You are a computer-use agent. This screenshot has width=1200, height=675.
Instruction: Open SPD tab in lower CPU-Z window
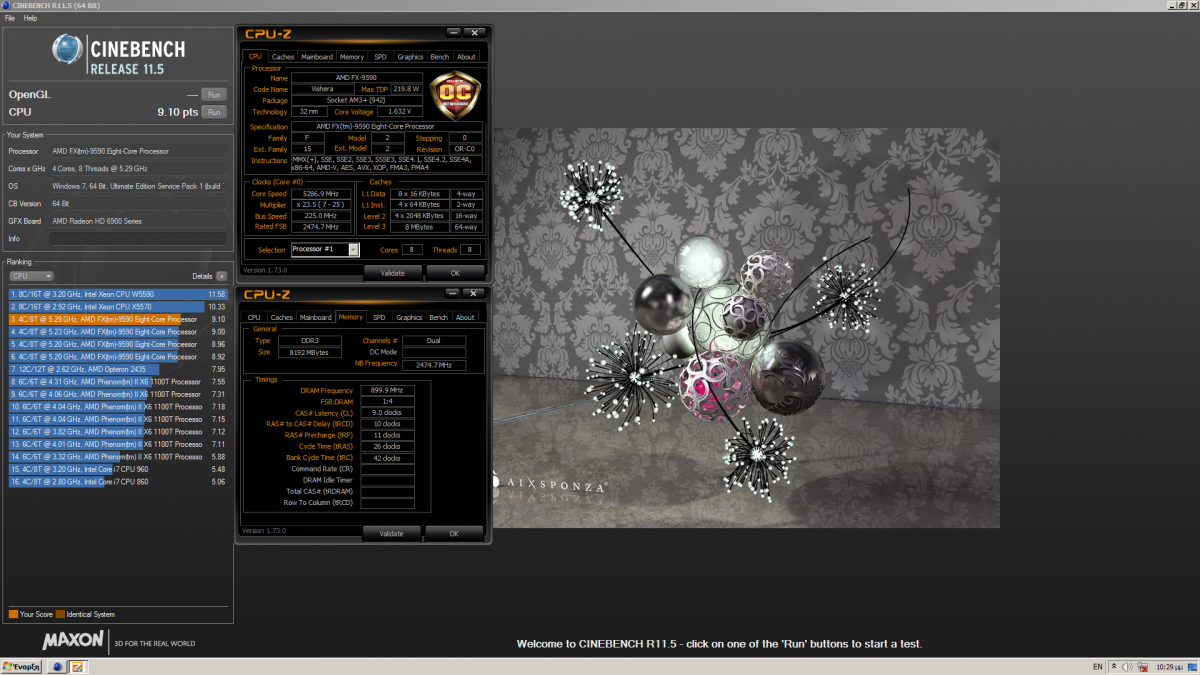[x=380, y=317]
